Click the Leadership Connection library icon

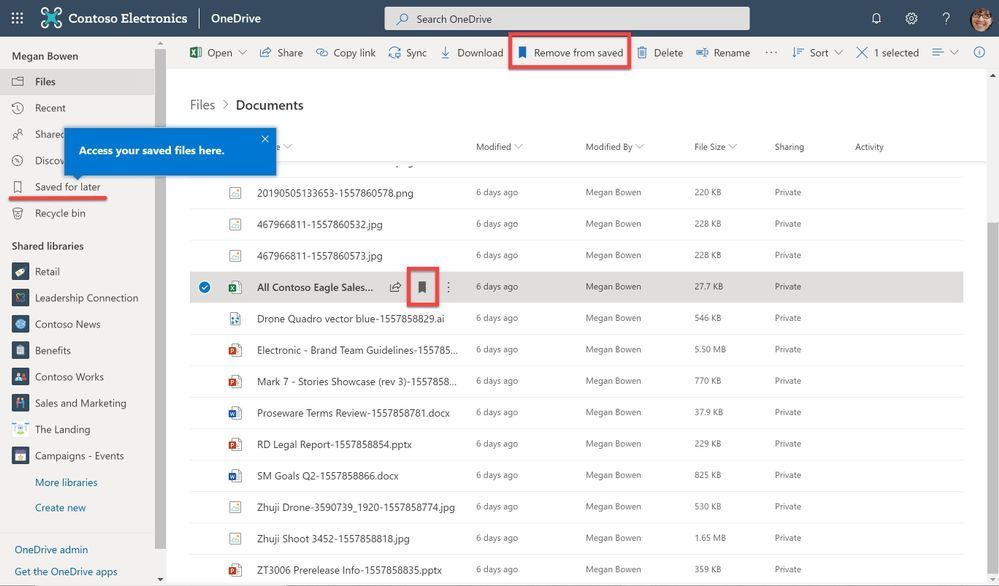(20, 297)
